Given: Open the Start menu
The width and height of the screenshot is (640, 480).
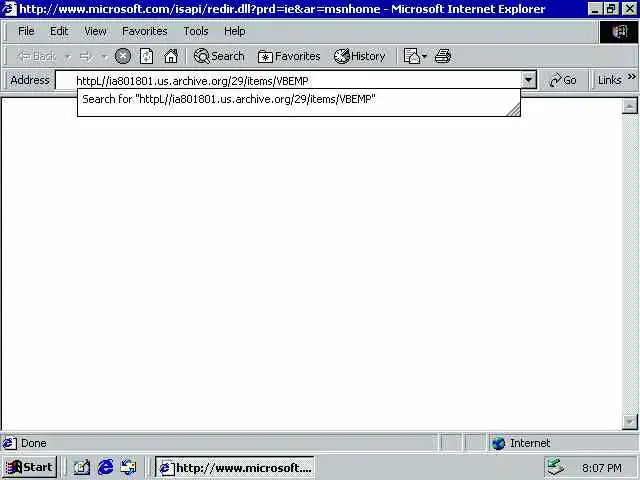Looking at the screenshot, I should [29, 467].
